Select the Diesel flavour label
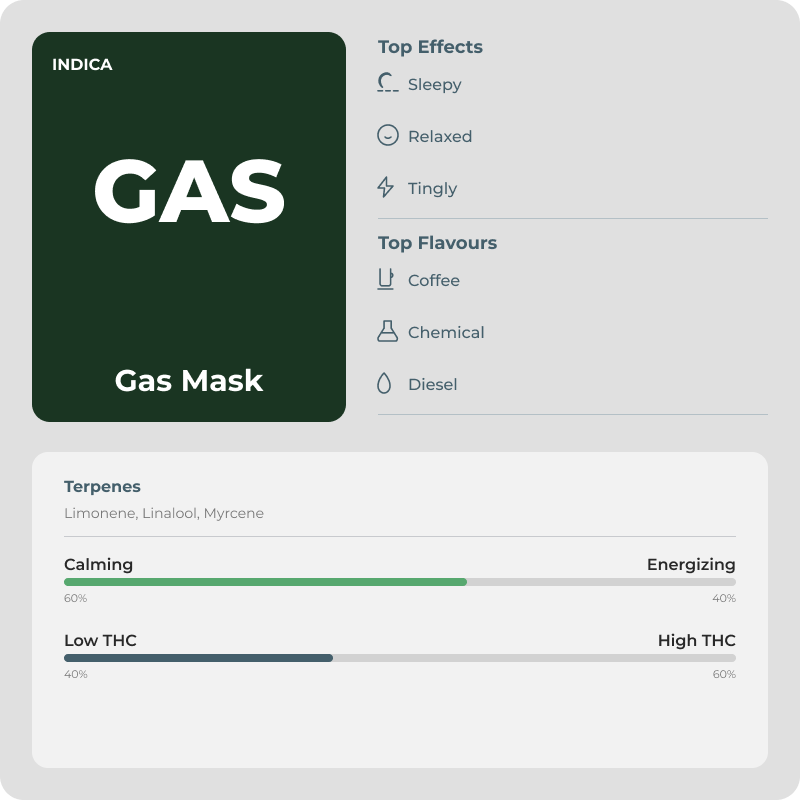Viewport: 800px width, 800px height. click(x=432, y=385)
